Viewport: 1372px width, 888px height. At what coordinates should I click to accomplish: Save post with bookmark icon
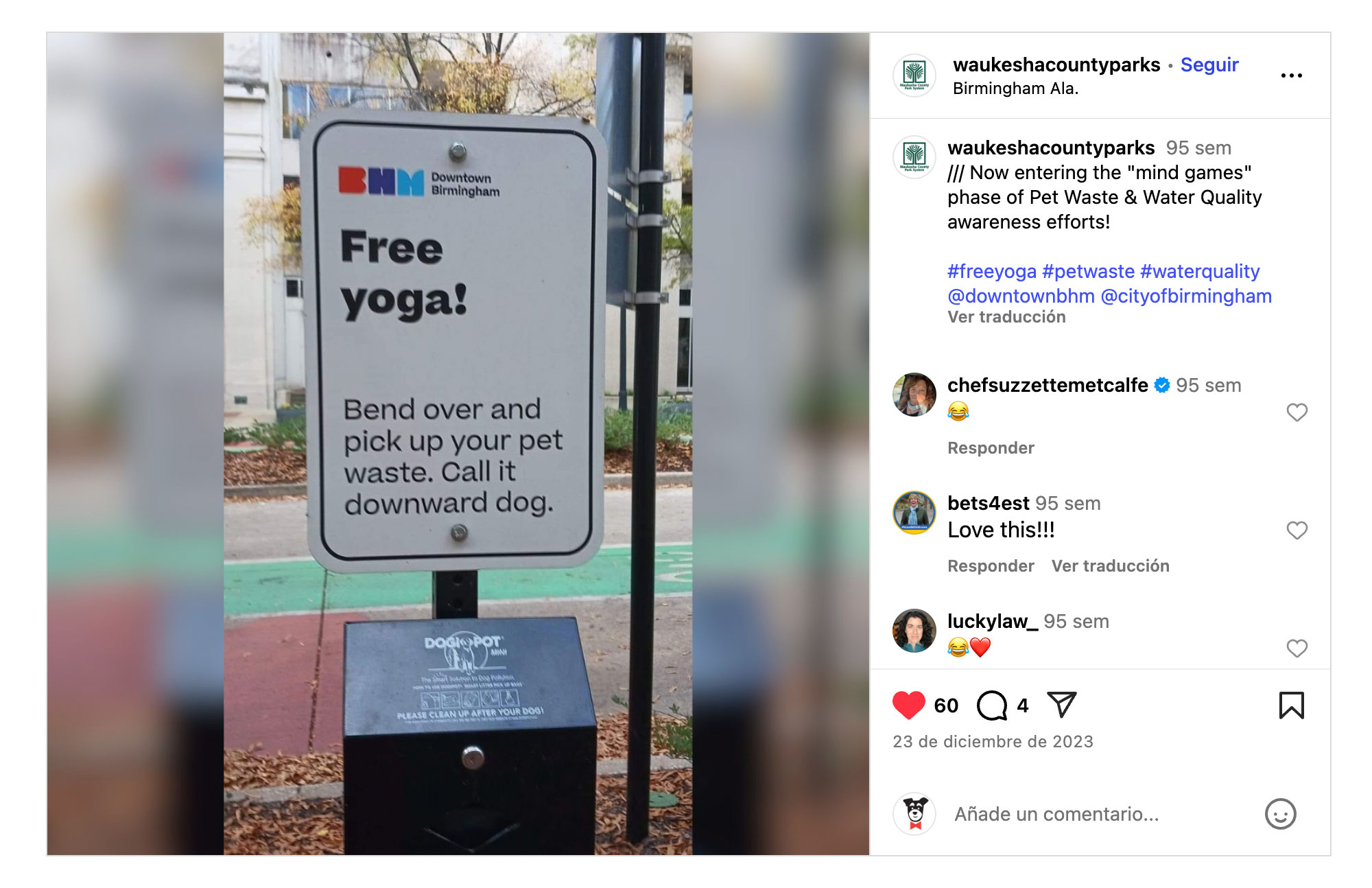pos(1291,705)
